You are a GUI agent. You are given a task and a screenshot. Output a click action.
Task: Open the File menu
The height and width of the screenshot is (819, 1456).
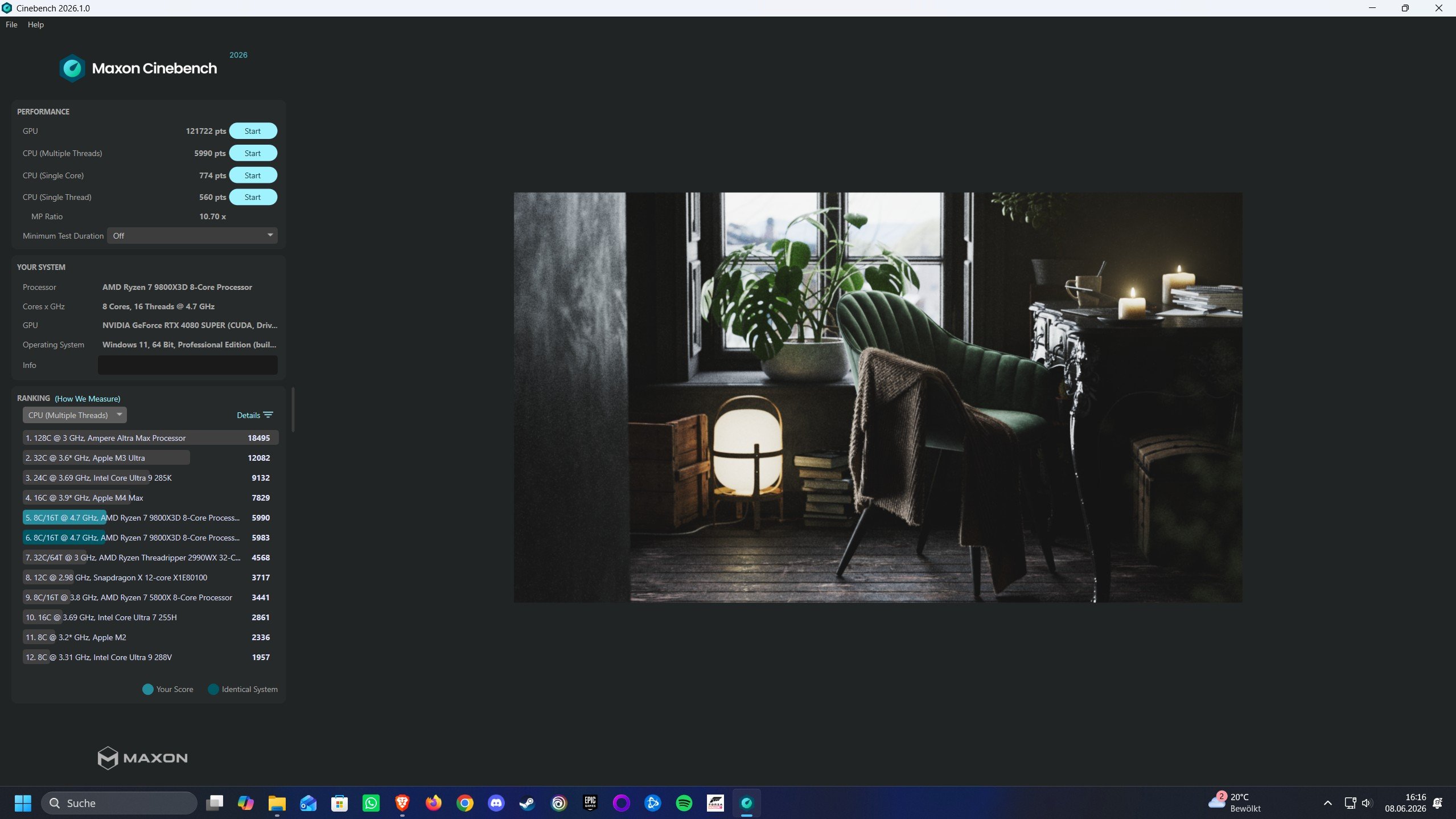pyautogui.click(x=11, y=24)
